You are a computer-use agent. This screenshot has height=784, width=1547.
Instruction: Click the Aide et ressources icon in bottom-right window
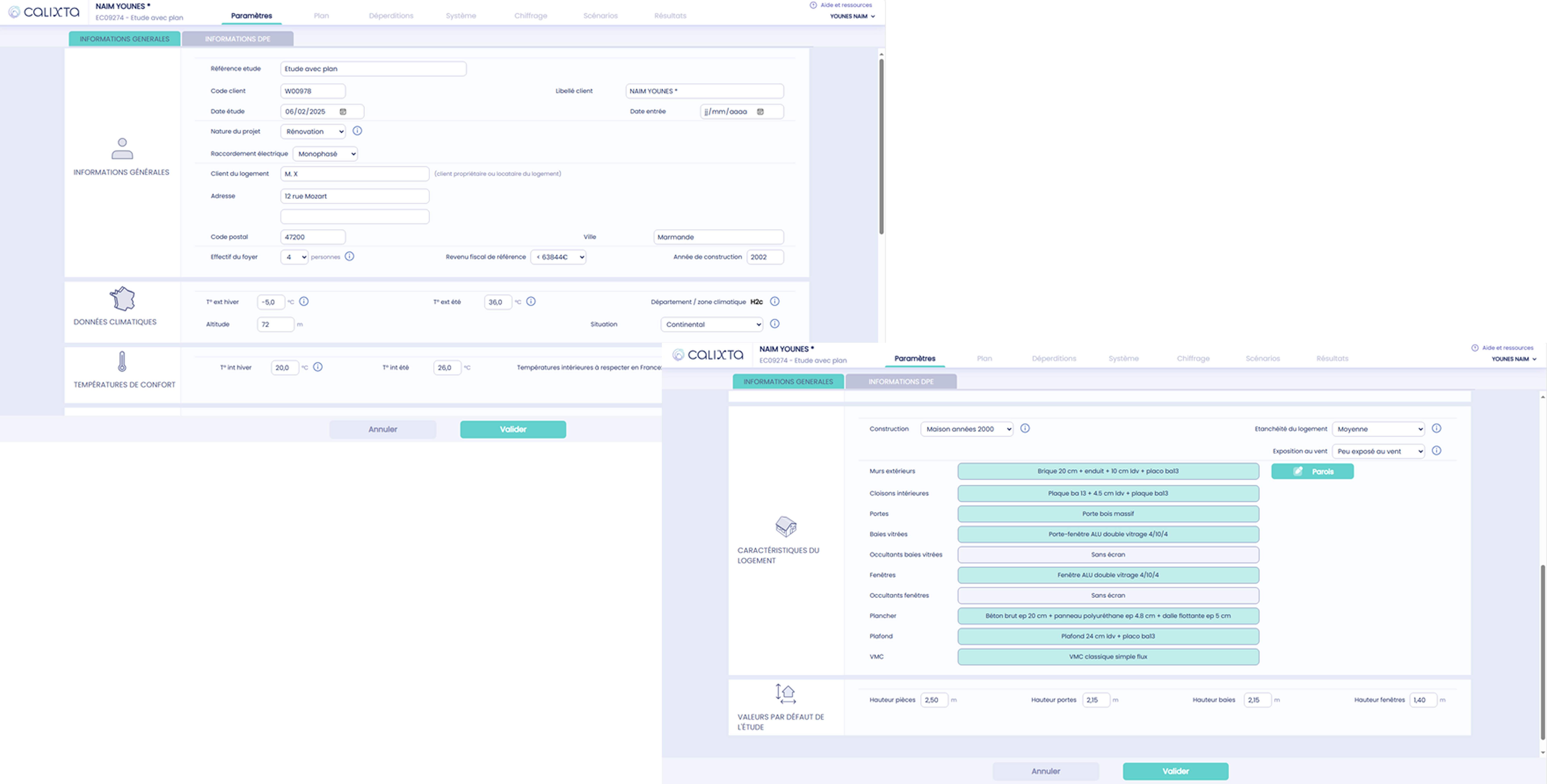point(1475,348)
